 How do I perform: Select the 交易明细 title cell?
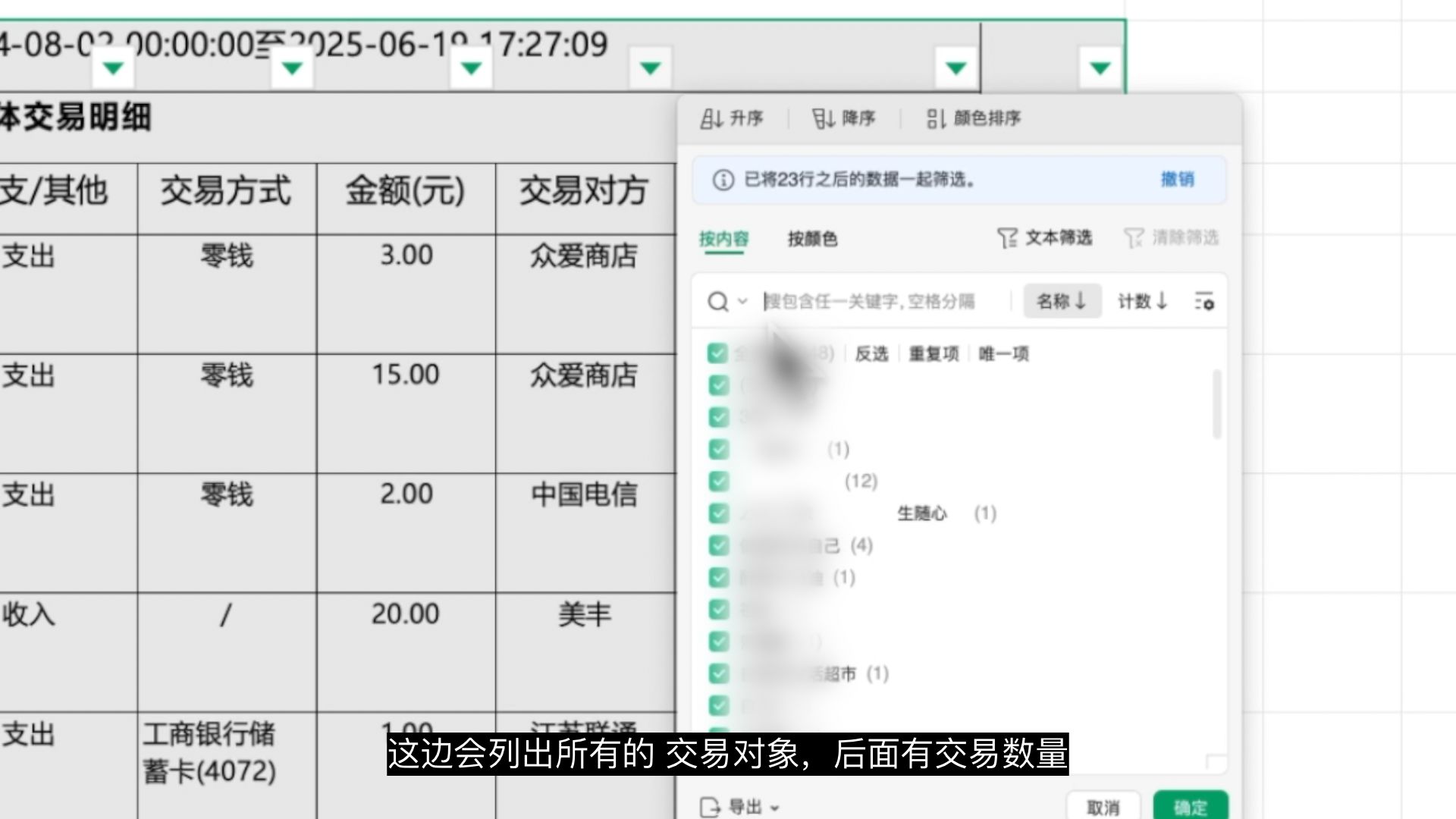click(x=337, y=127)
